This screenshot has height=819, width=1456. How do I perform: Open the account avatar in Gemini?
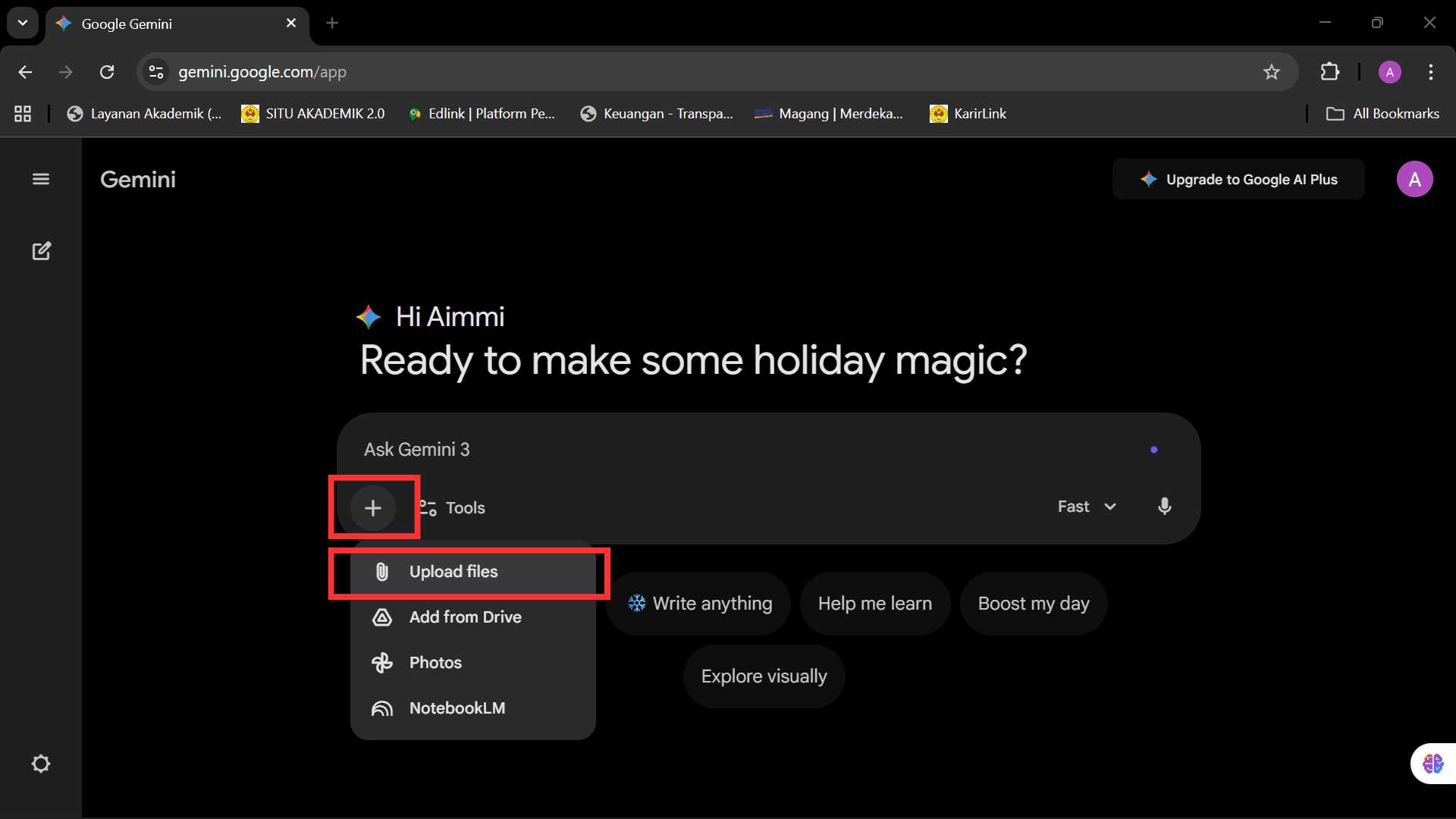pyautogui.click(x=1414, y=180)
